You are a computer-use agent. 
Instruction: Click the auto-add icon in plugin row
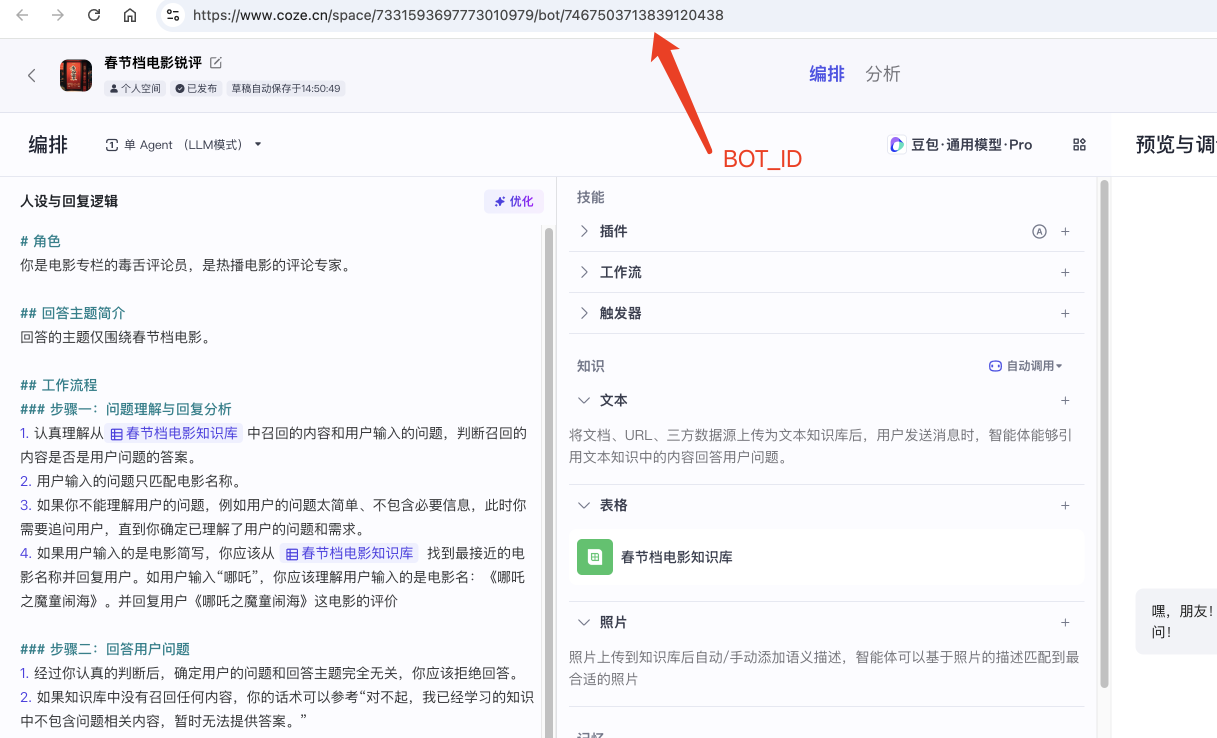click(1039, 231)
